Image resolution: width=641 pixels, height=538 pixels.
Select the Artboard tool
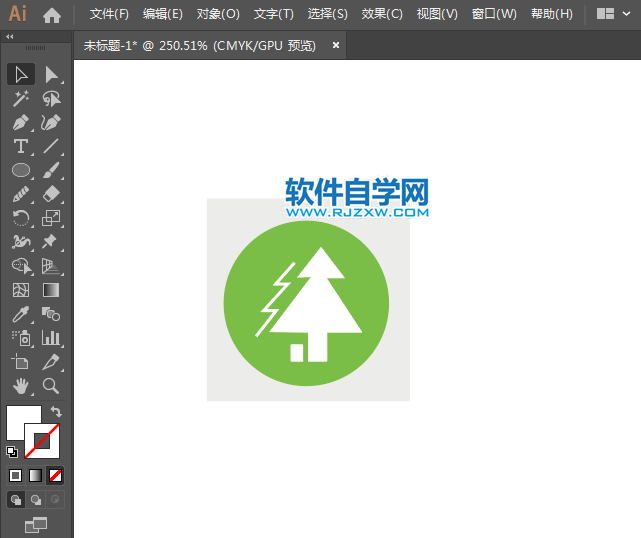(21, 362)
